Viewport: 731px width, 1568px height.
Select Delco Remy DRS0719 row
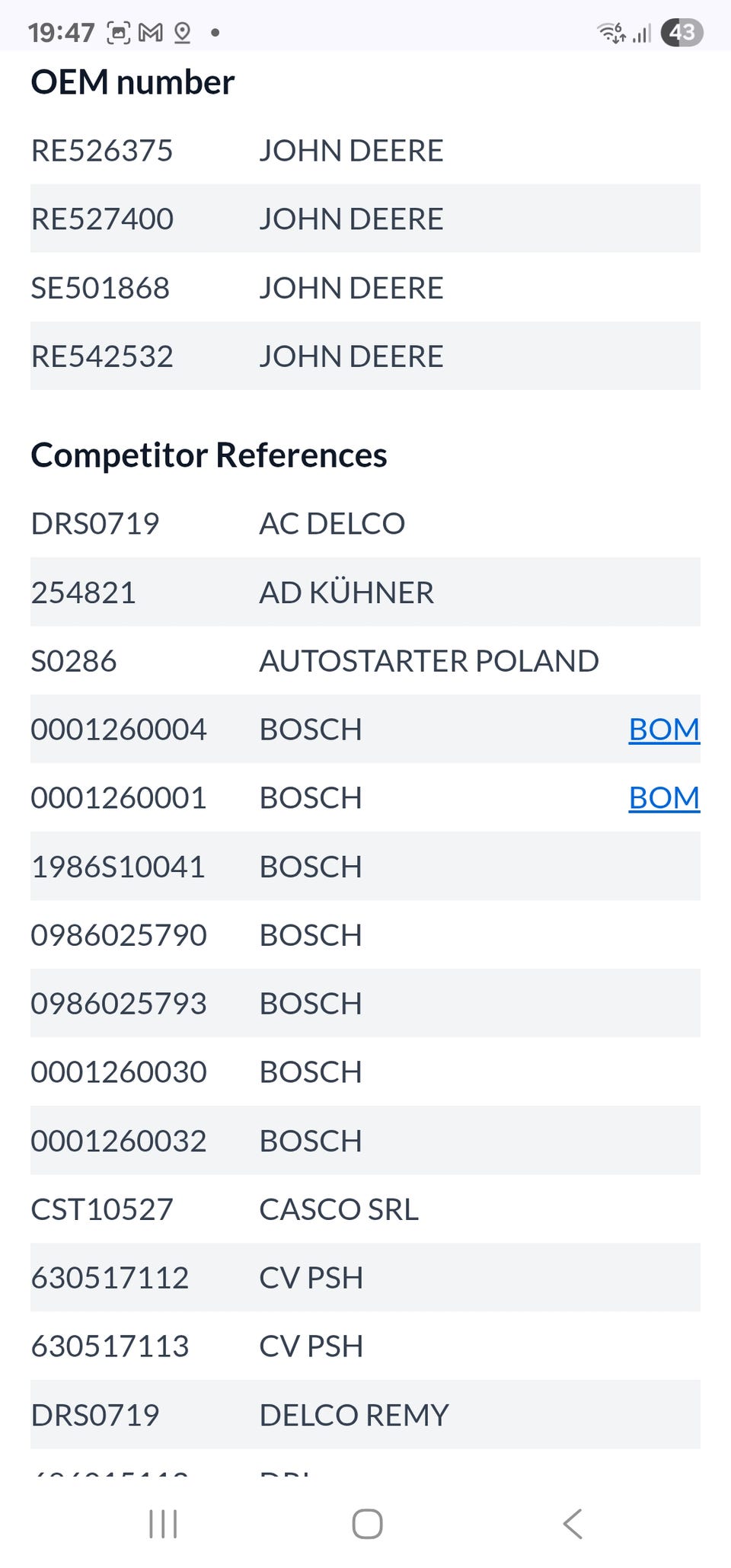pos(95,1415)
